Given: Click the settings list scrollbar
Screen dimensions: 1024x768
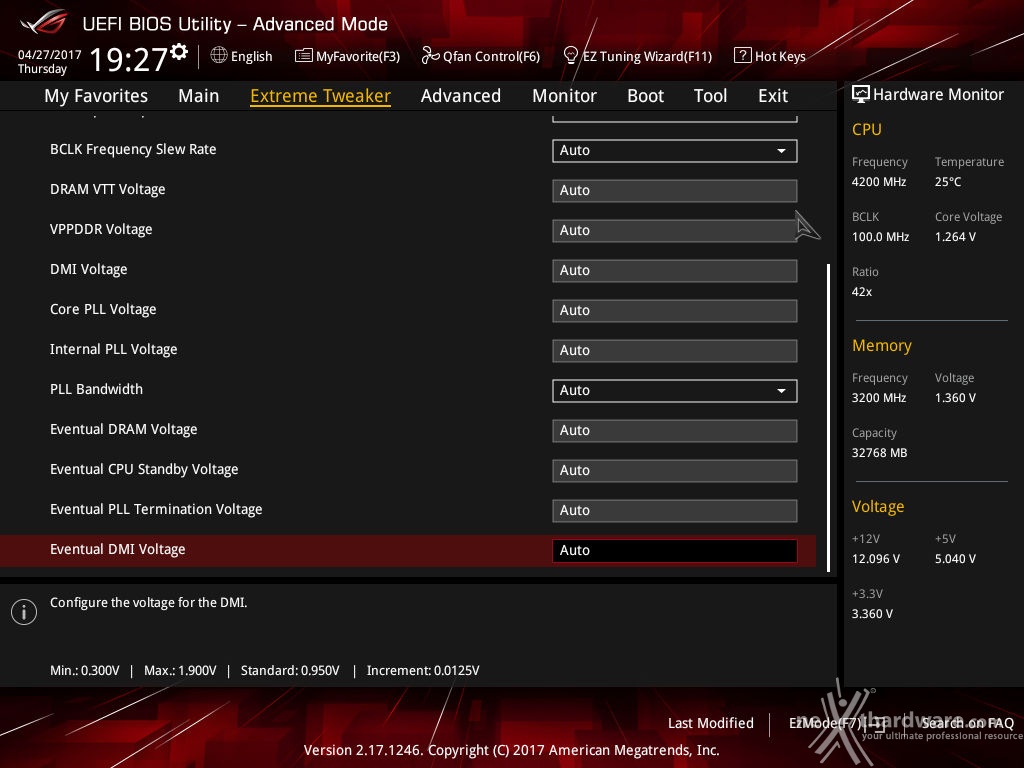Looking at the screenshot, I should pos(828,417).
